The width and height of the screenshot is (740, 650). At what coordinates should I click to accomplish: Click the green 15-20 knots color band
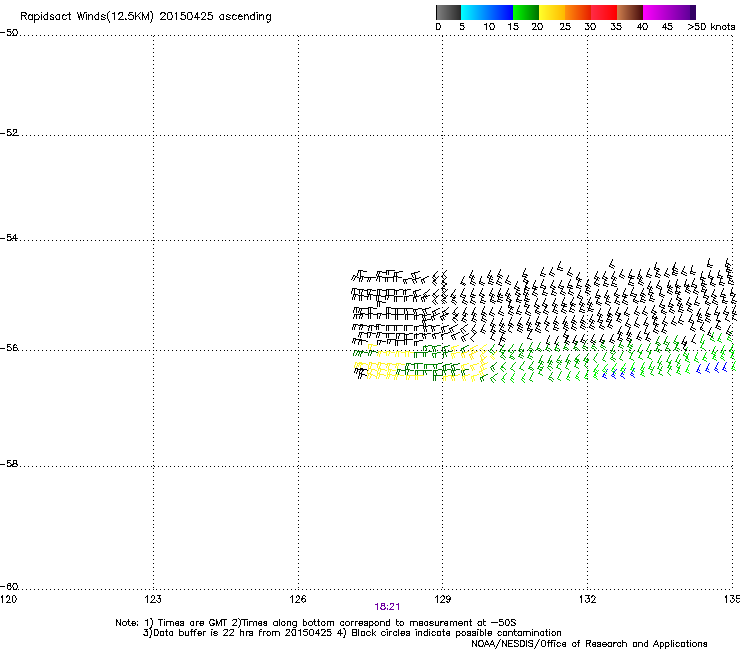pos(526,12)
